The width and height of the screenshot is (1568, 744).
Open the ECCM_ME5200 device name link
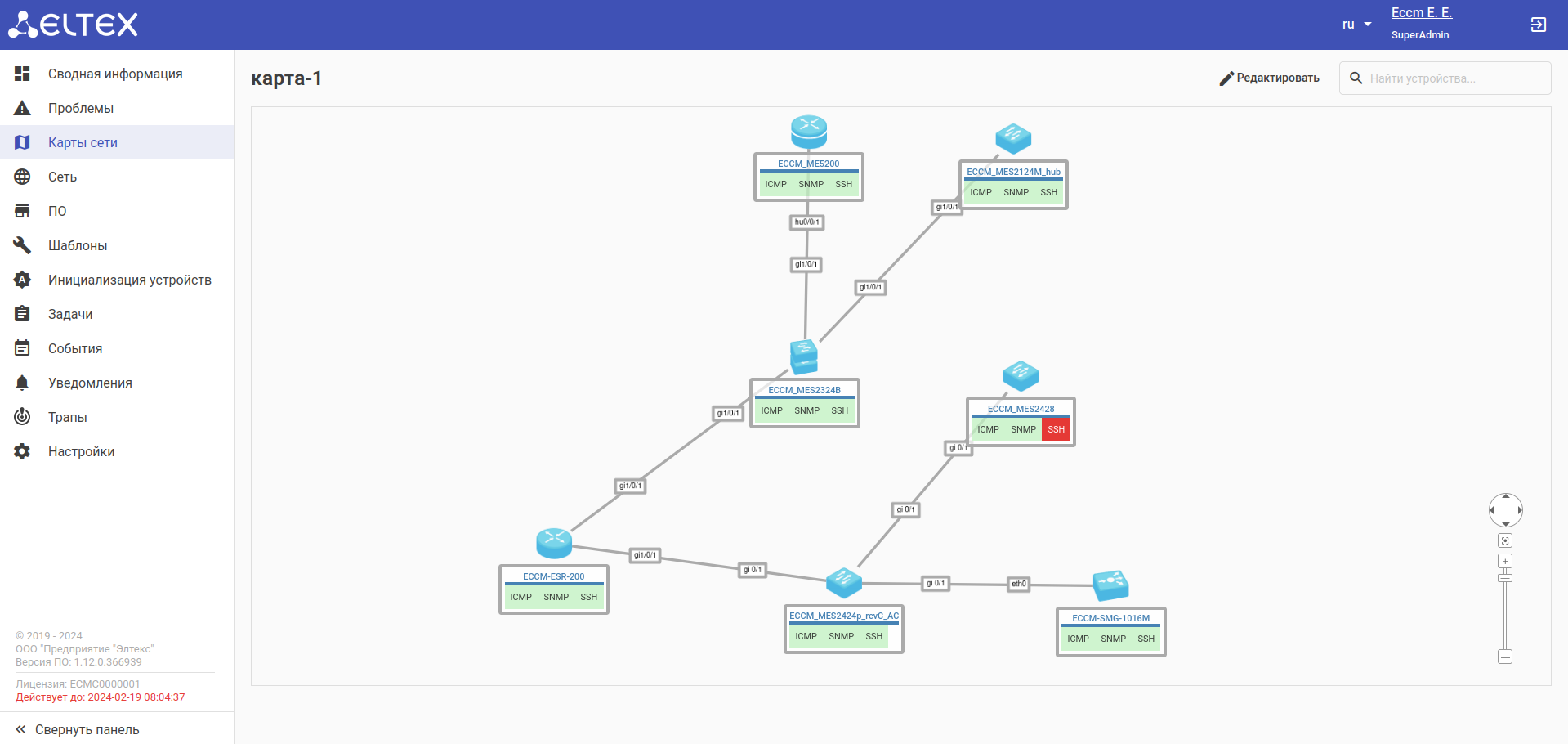[809, 164]
